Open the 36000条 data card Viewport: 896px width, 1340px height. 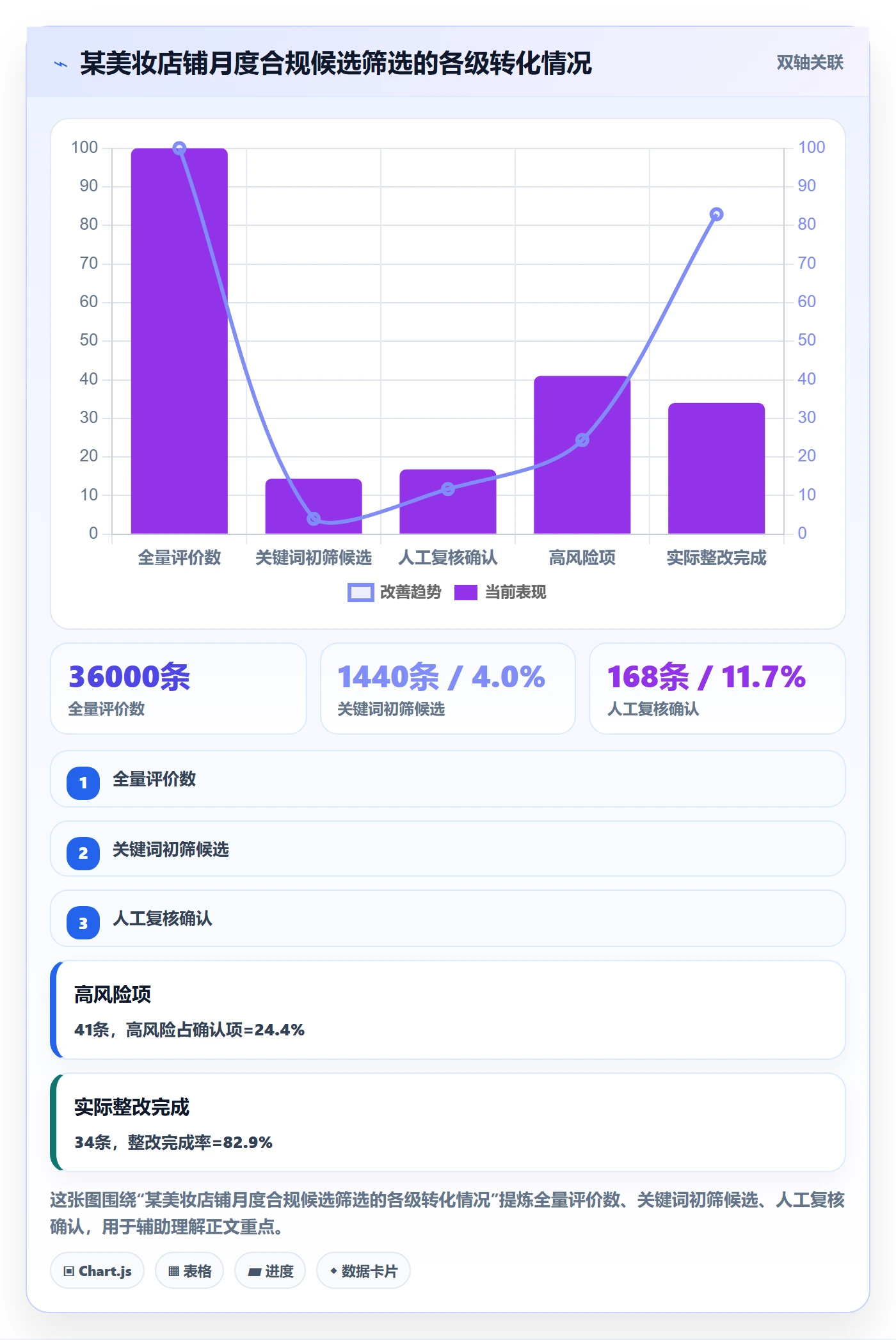click(179, 689)
